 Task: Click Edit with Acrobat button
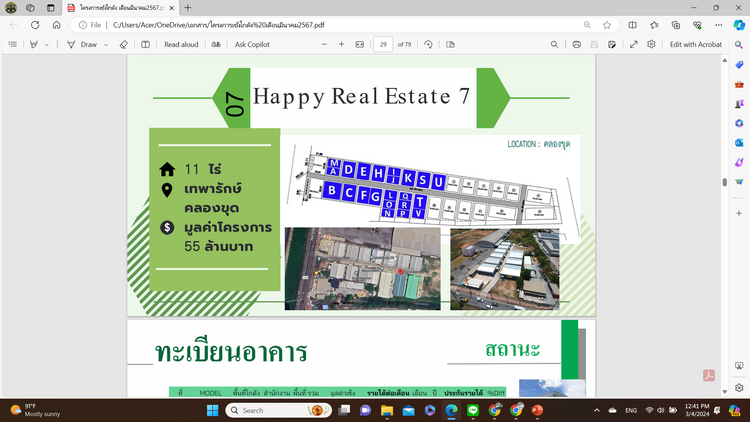pos(695,44)
